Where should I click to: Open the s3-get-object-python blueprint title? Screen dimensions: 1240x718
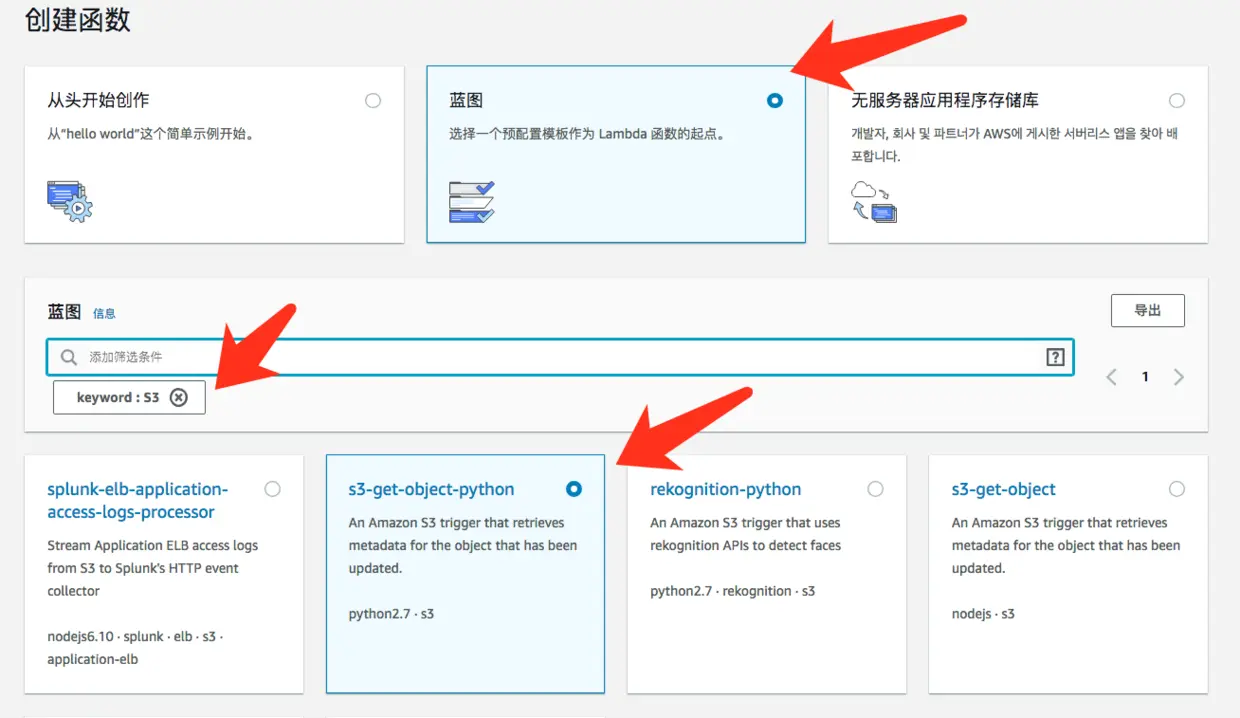(431, 489)
